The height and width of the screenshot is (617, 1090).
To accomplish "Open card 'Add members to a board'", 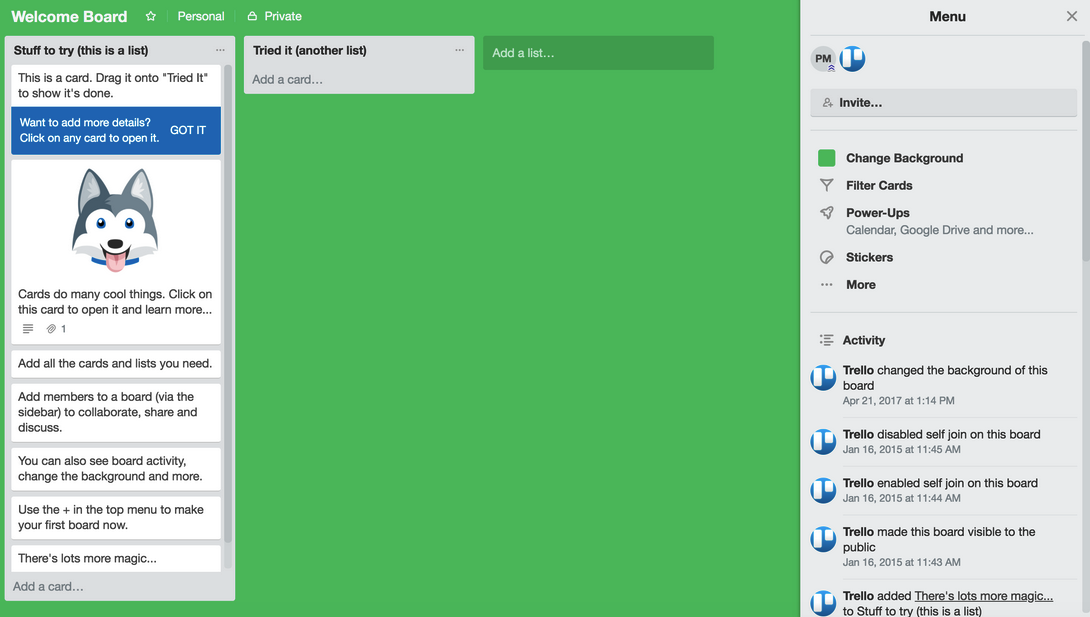I will [x=116, y=412].
